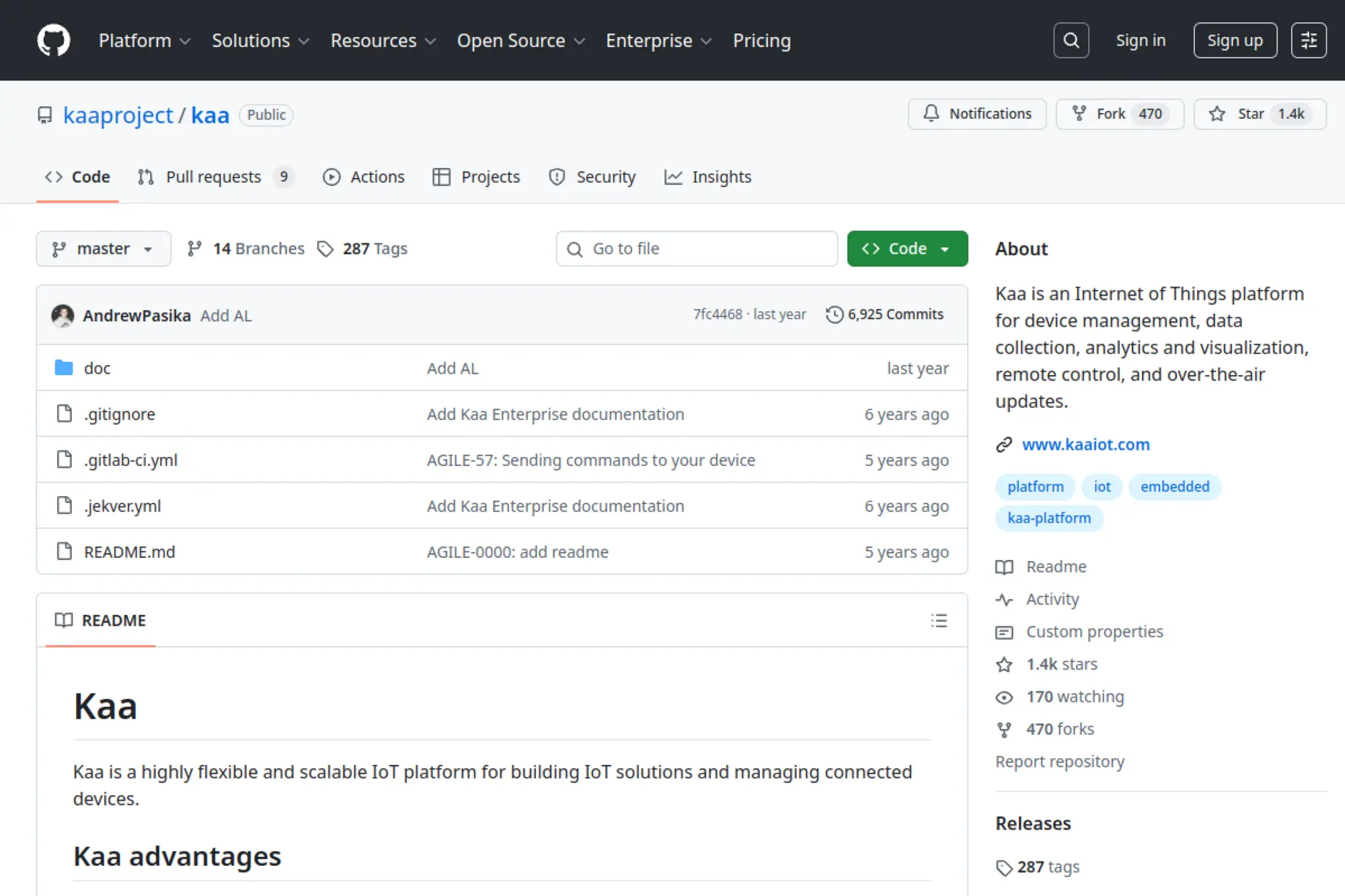Open the search magnifier icon in header
Screen dimensions: 1345x896
[1071, 40]
